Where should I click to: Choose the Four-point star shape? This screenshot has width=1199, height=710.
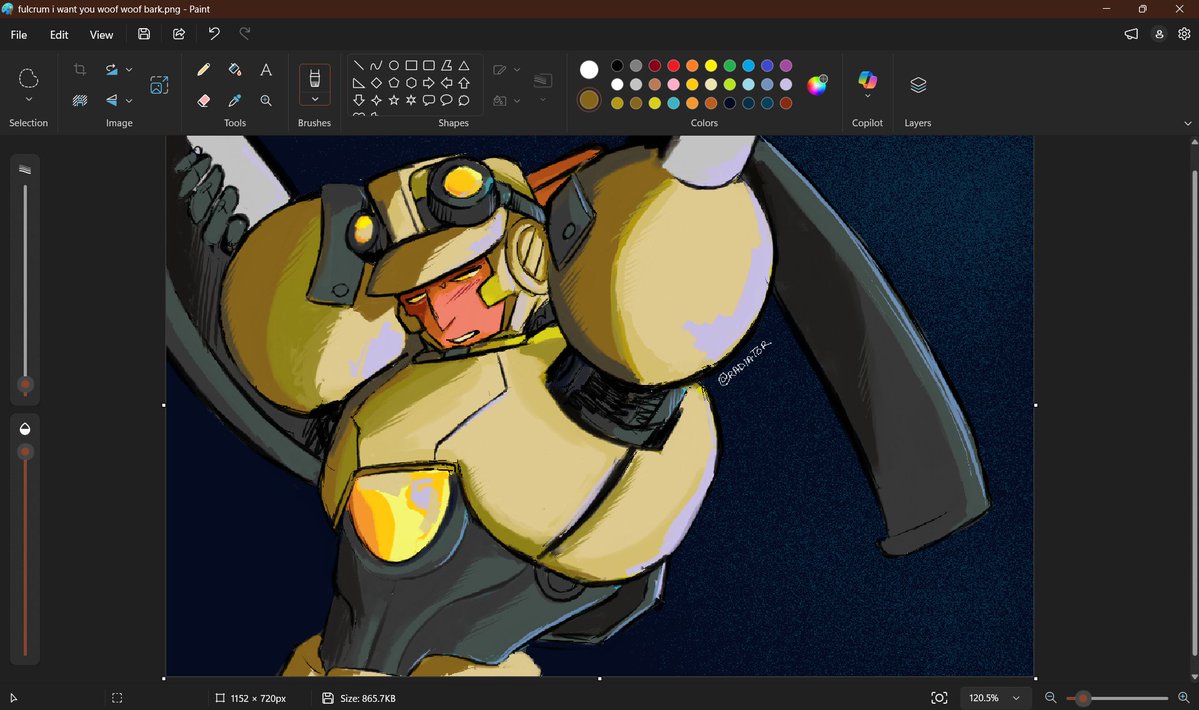(x=376, y=100)
